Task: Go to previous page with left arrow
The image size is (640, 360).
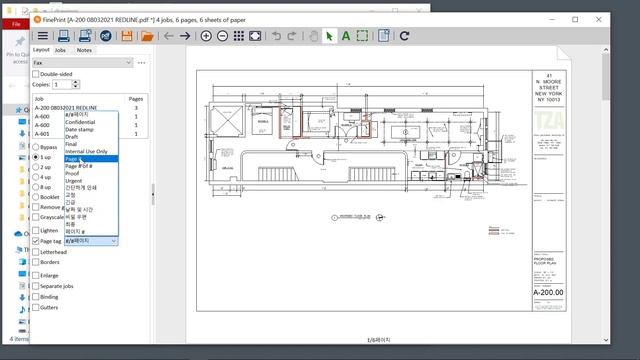Action: [169, 36]
